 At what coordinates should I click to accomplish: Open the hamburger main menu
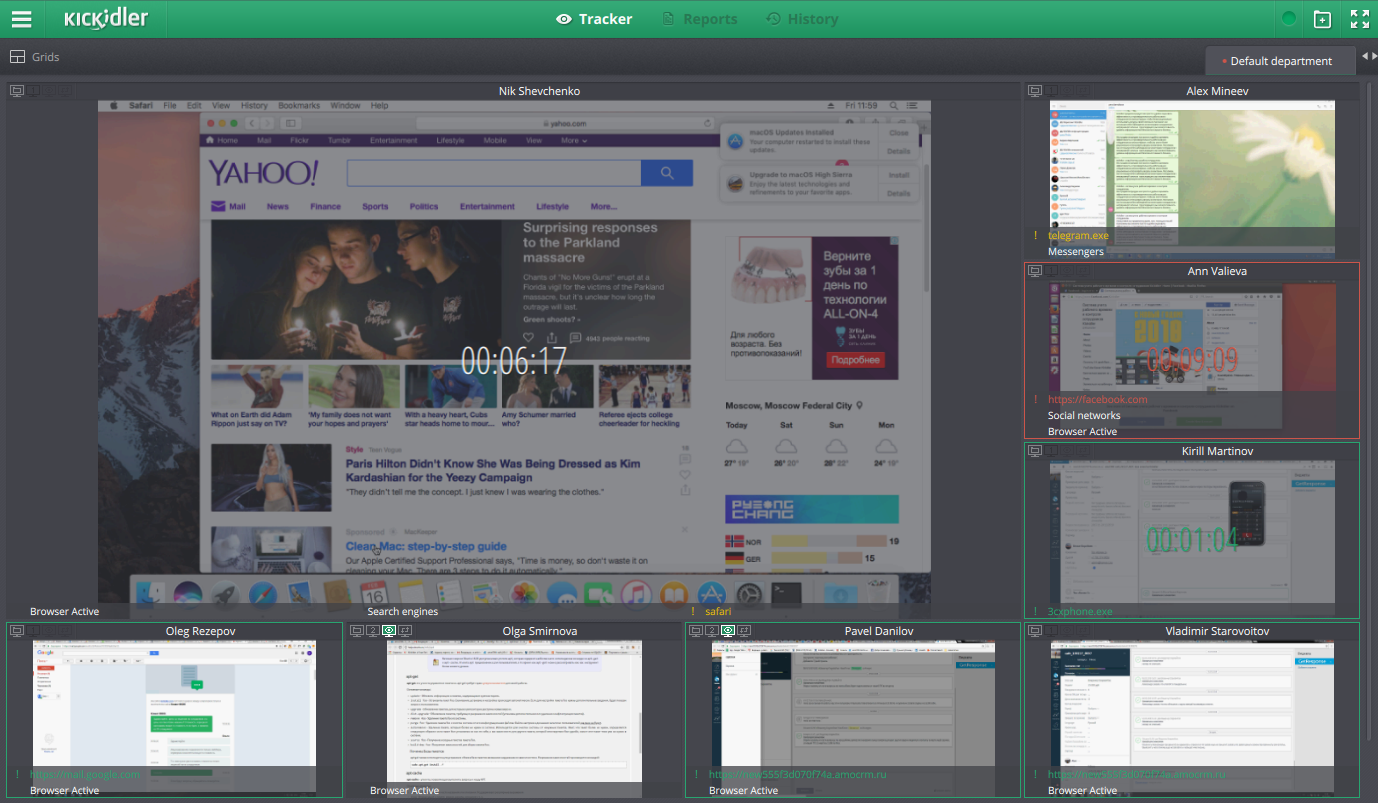click(x=21, y=19)
